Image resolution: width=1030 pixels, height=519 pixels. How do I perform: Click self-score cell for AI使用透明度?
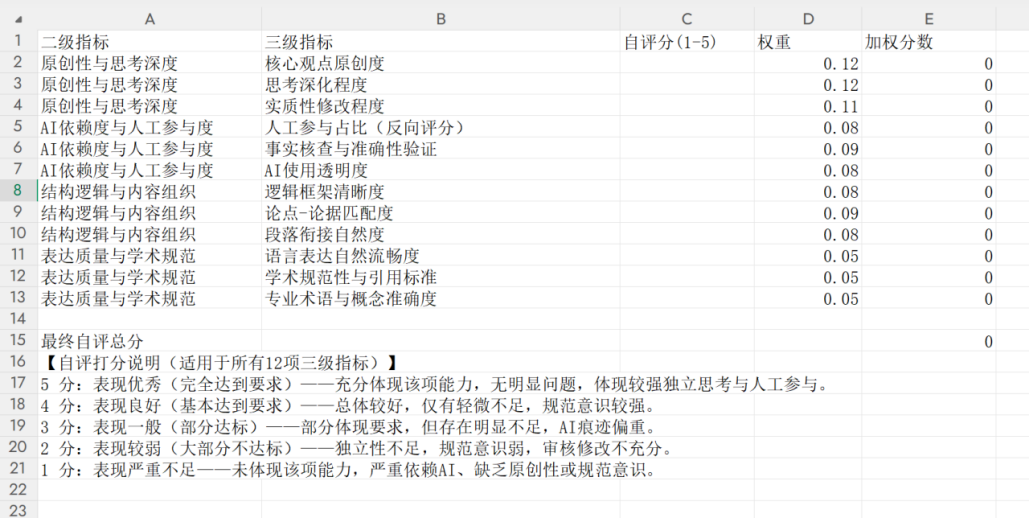pyautogui.click(x=687, y=170)
